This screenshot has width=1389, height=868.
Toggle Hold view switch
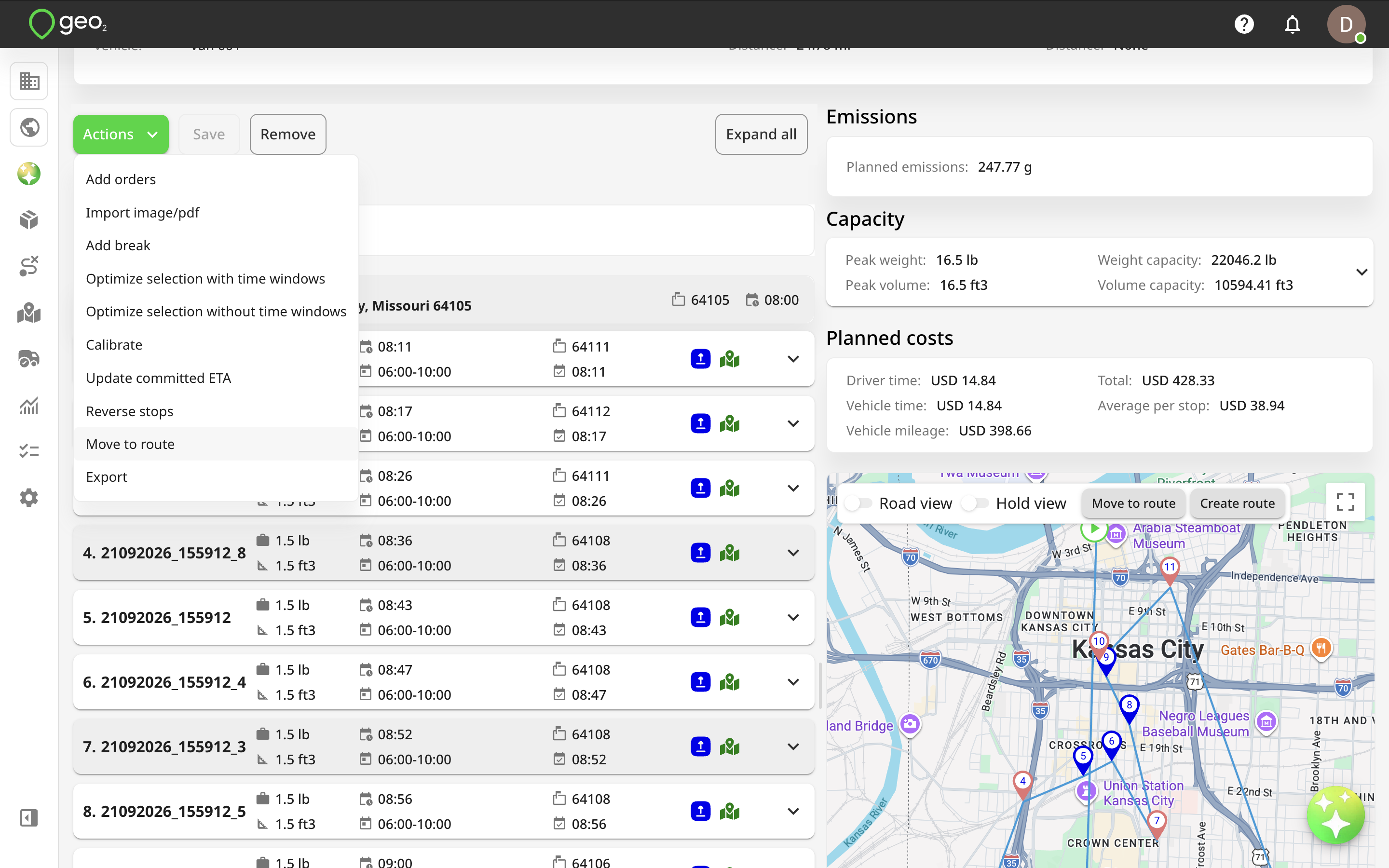coord(975,503)
